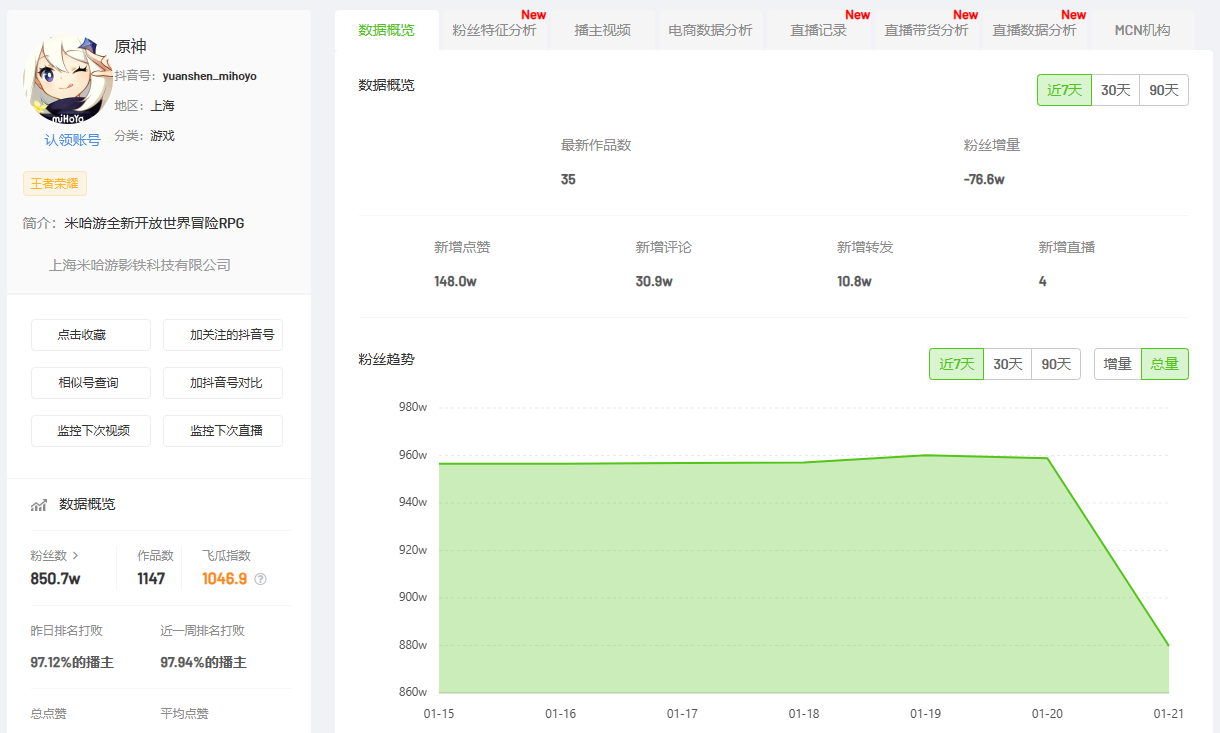Show 增量 view in 粉丝趋势 chart
Viewport: 1220px width, 733px height.
[1117, 364]
